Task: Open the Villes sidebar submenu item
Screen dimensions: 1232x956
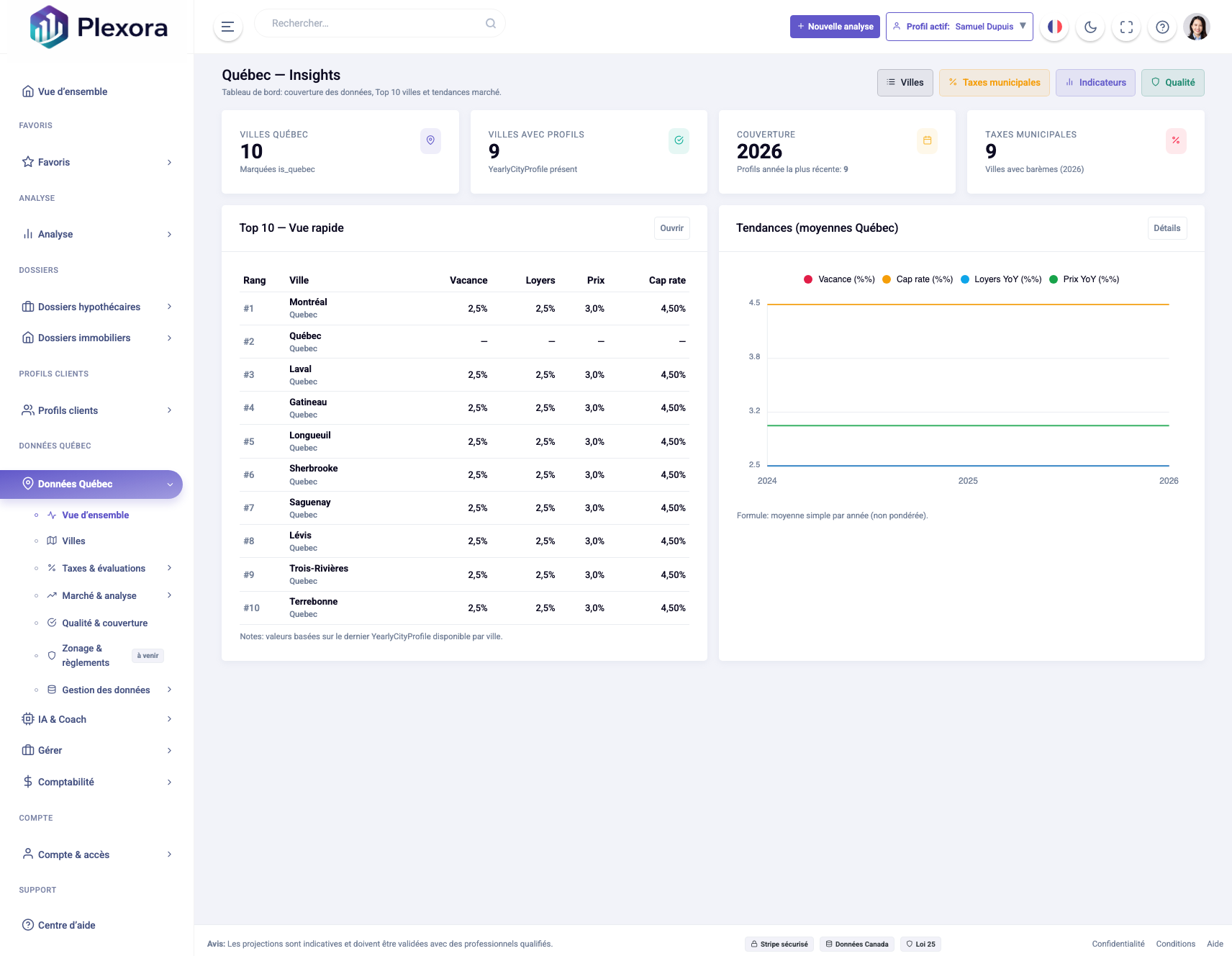Action: pyautogui.click(x=73, y=541)
